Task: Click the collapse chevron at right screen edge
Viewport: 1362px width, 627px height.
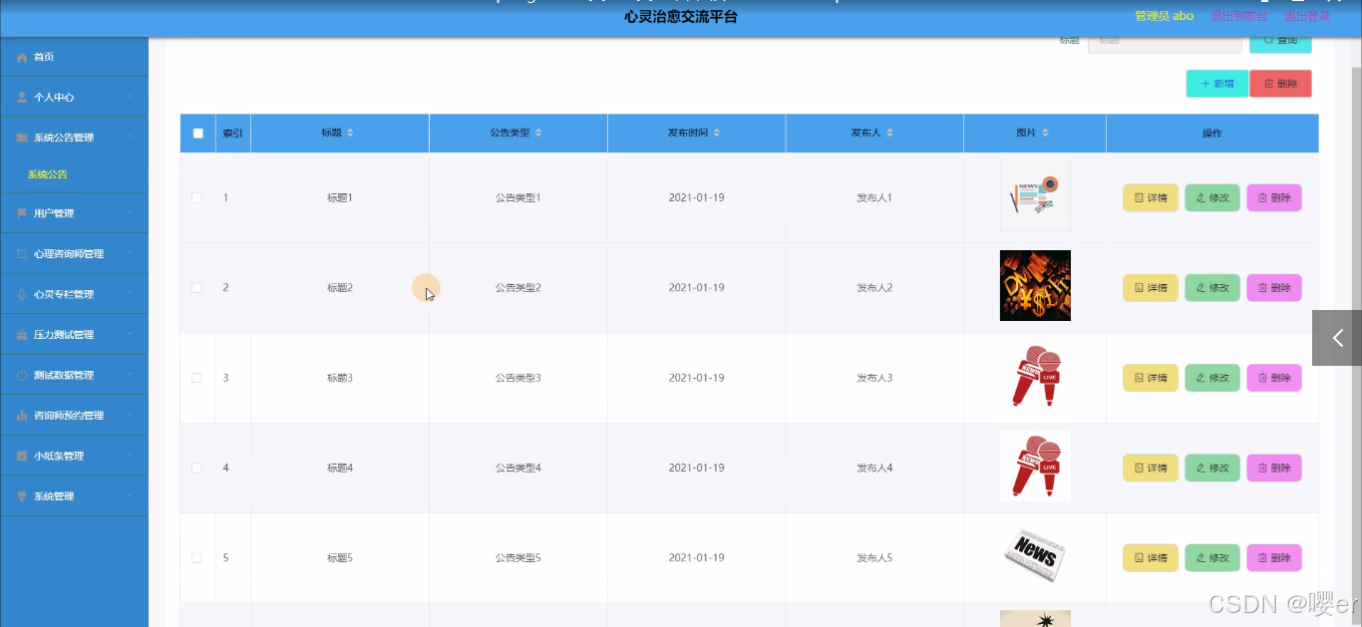Action: pyautogui.click(x=1336, y=337)
